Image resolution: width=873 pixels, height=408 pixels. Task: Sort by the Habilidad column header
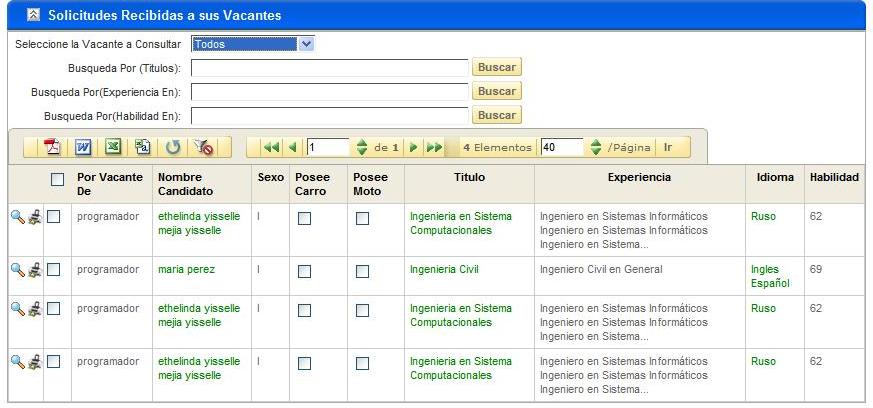pos(833,177)
